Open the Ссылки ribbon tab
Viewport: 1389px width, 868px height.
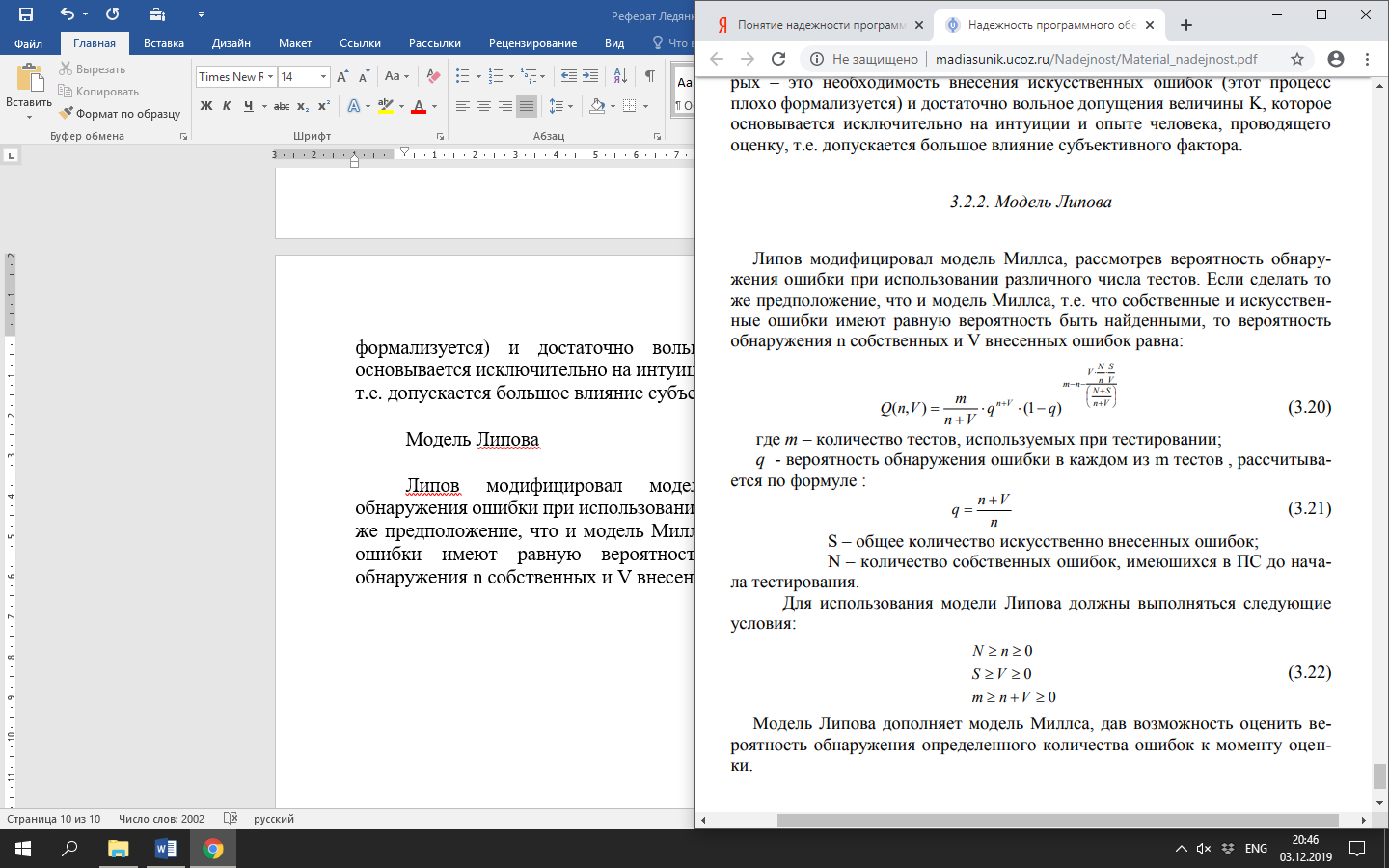click(360, 43)
